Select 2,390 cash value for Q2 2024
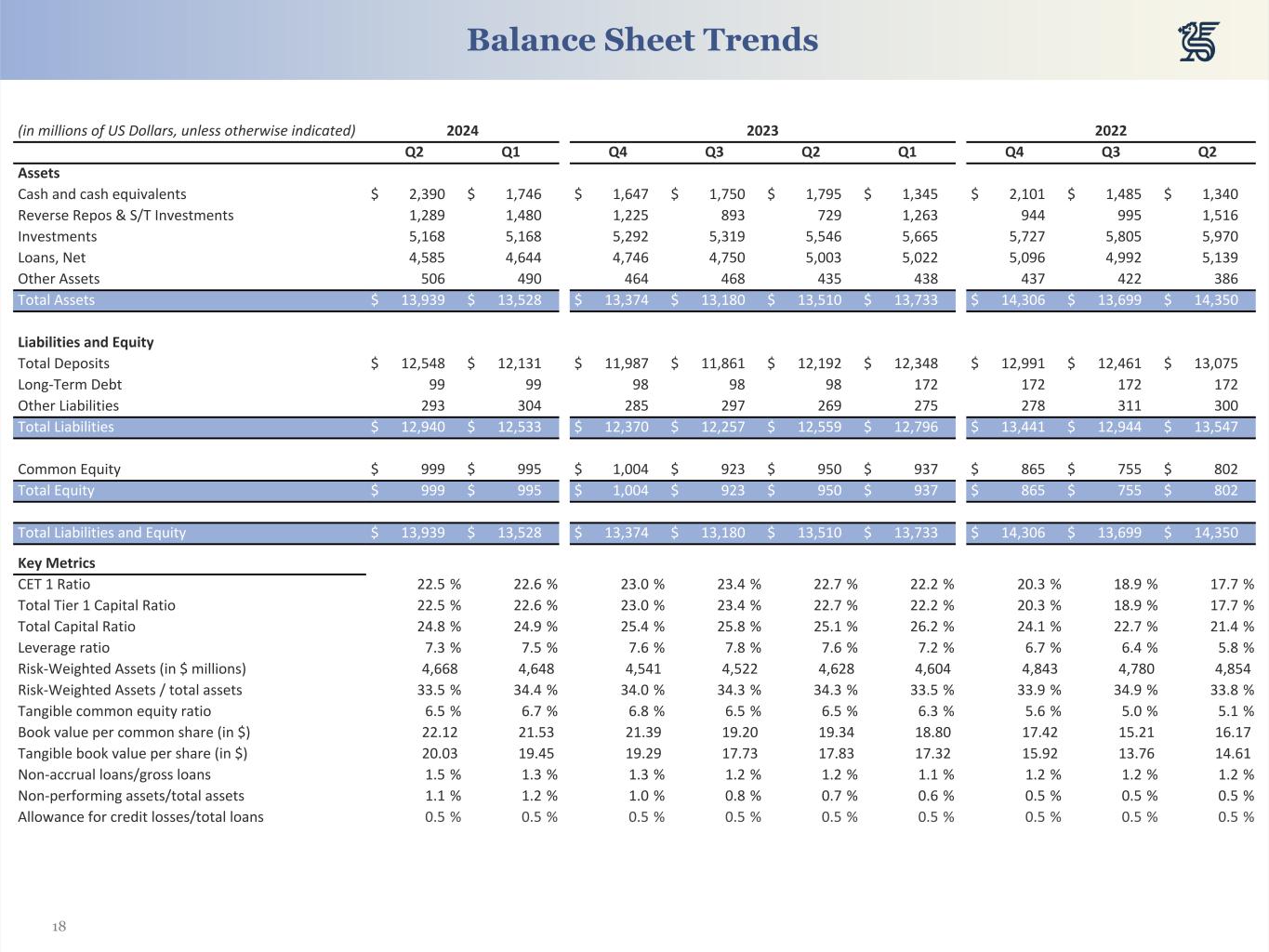Image resolution: width=1269 pixels, height=952 pixels. [427, 193]
